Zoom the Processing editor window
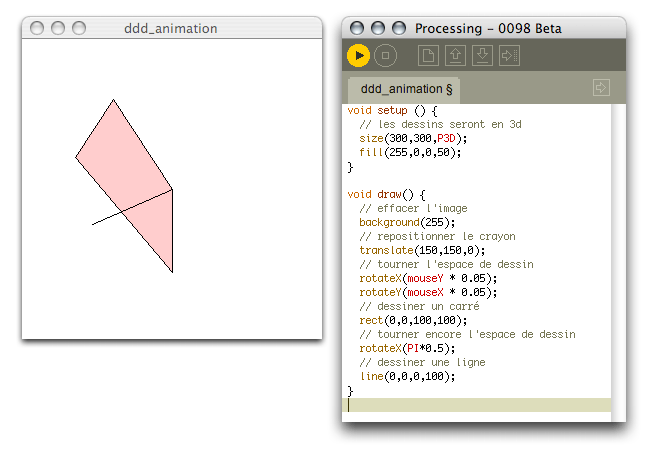647x452 pixels. coord(399,28)
